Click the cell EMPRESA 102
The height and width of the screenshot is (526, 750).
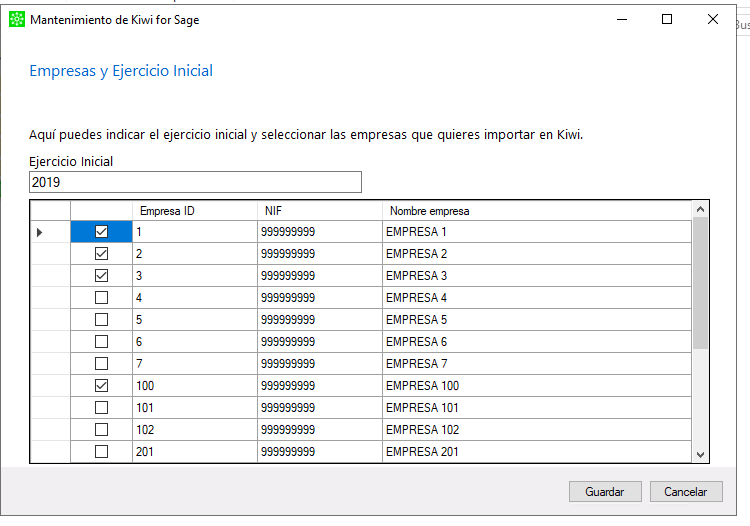click(537, 430)
